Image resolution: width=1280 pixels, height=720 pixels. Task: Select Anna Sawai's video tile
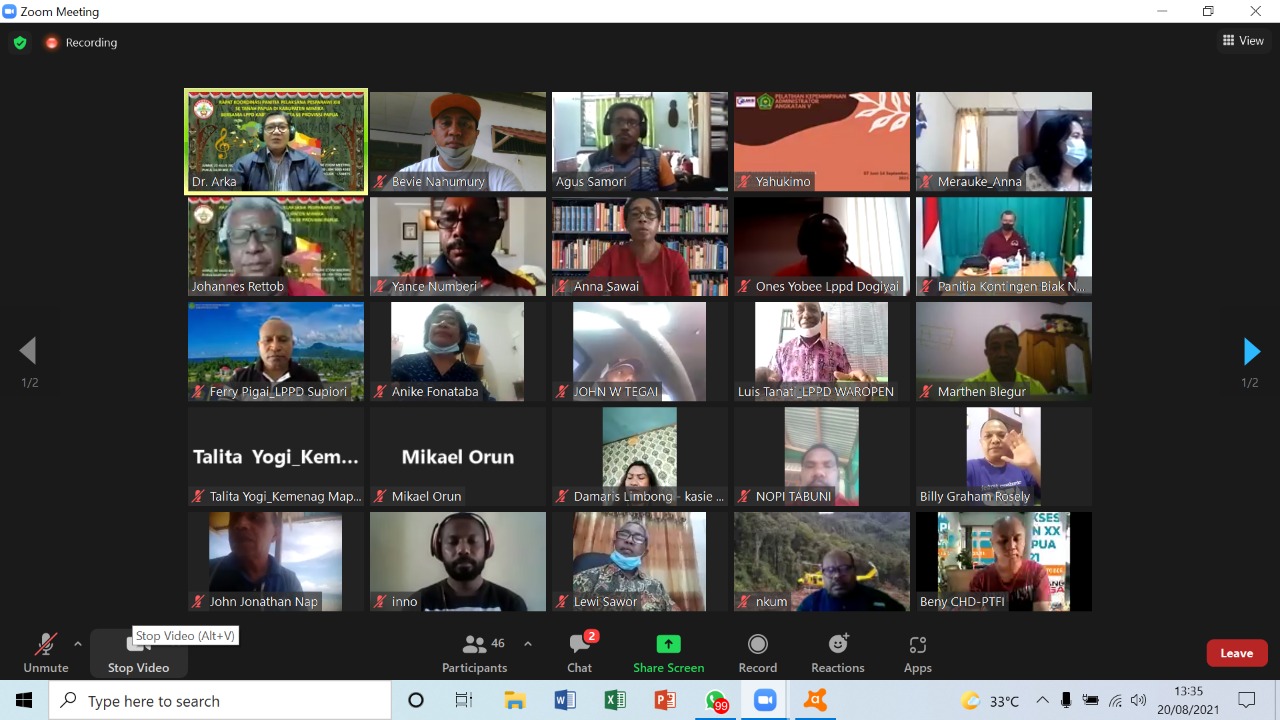tap(640, 245)
